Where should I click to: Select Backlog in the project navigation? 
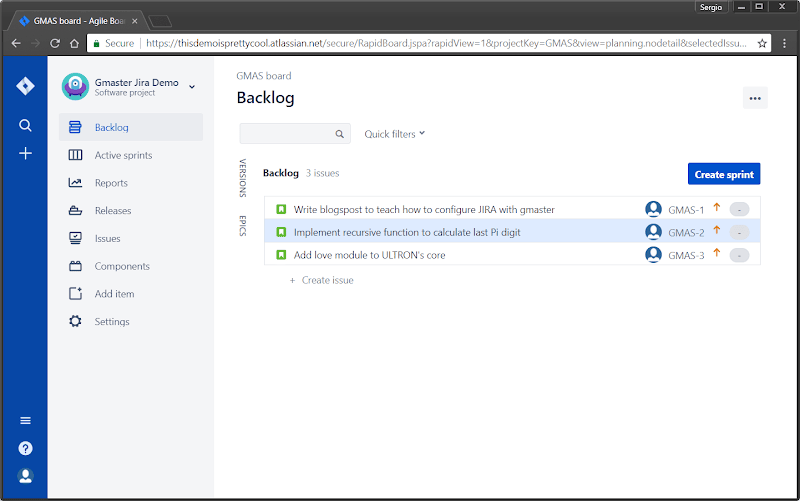(131, 127)
